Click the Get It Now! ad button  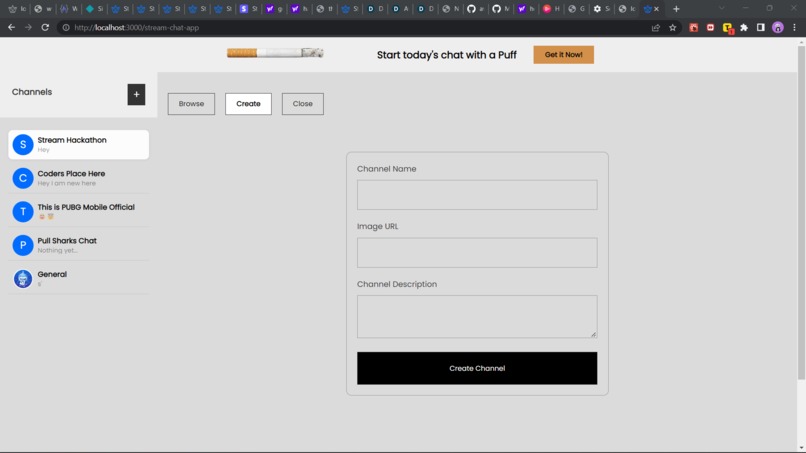click(563, 55)
